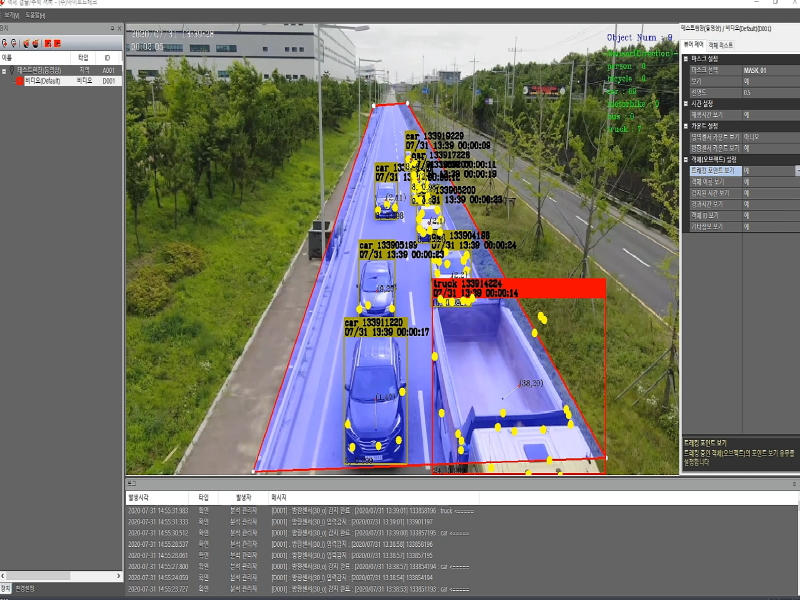Close the left tree panel
This screenshot has height=600, width=800.
tap(119, 29)
